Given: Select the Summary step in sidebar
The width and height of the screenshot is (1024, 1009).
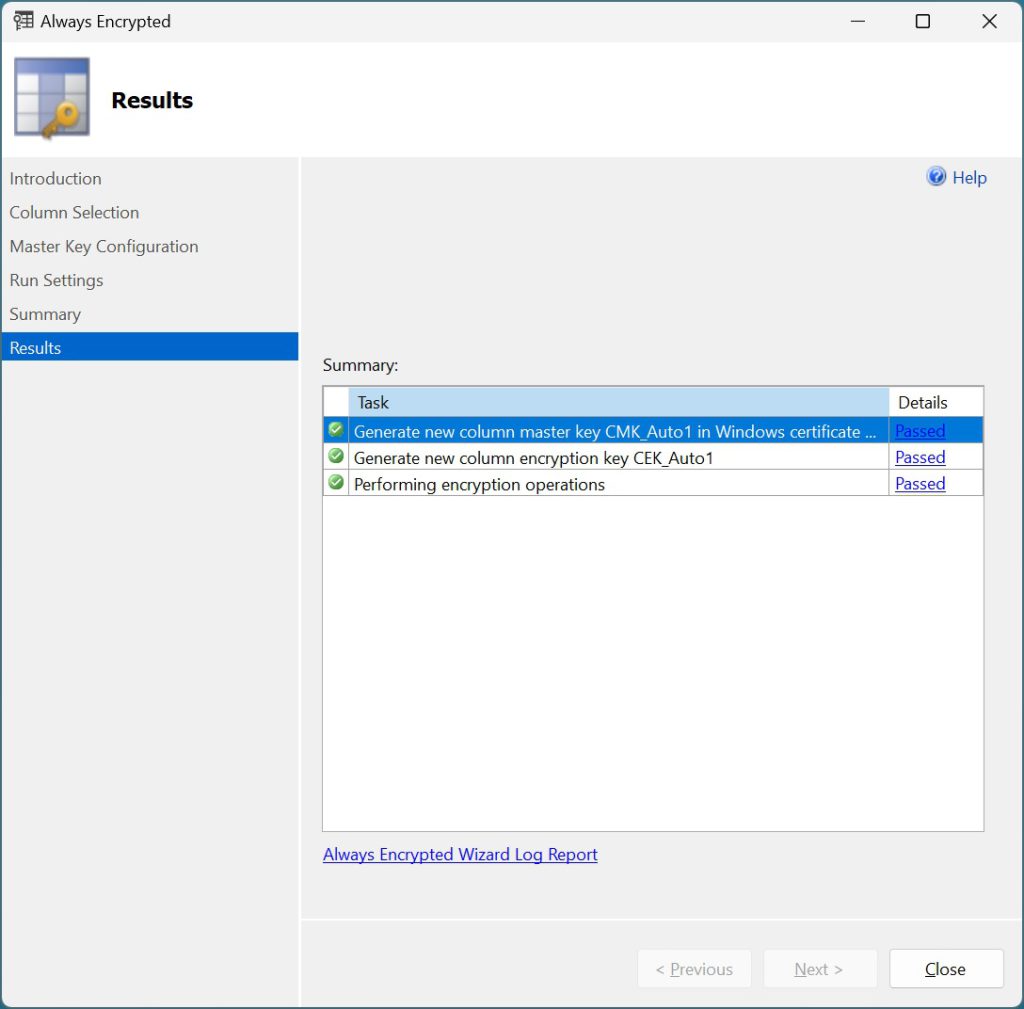Looking at the screenshot, I should click(45, 314).
